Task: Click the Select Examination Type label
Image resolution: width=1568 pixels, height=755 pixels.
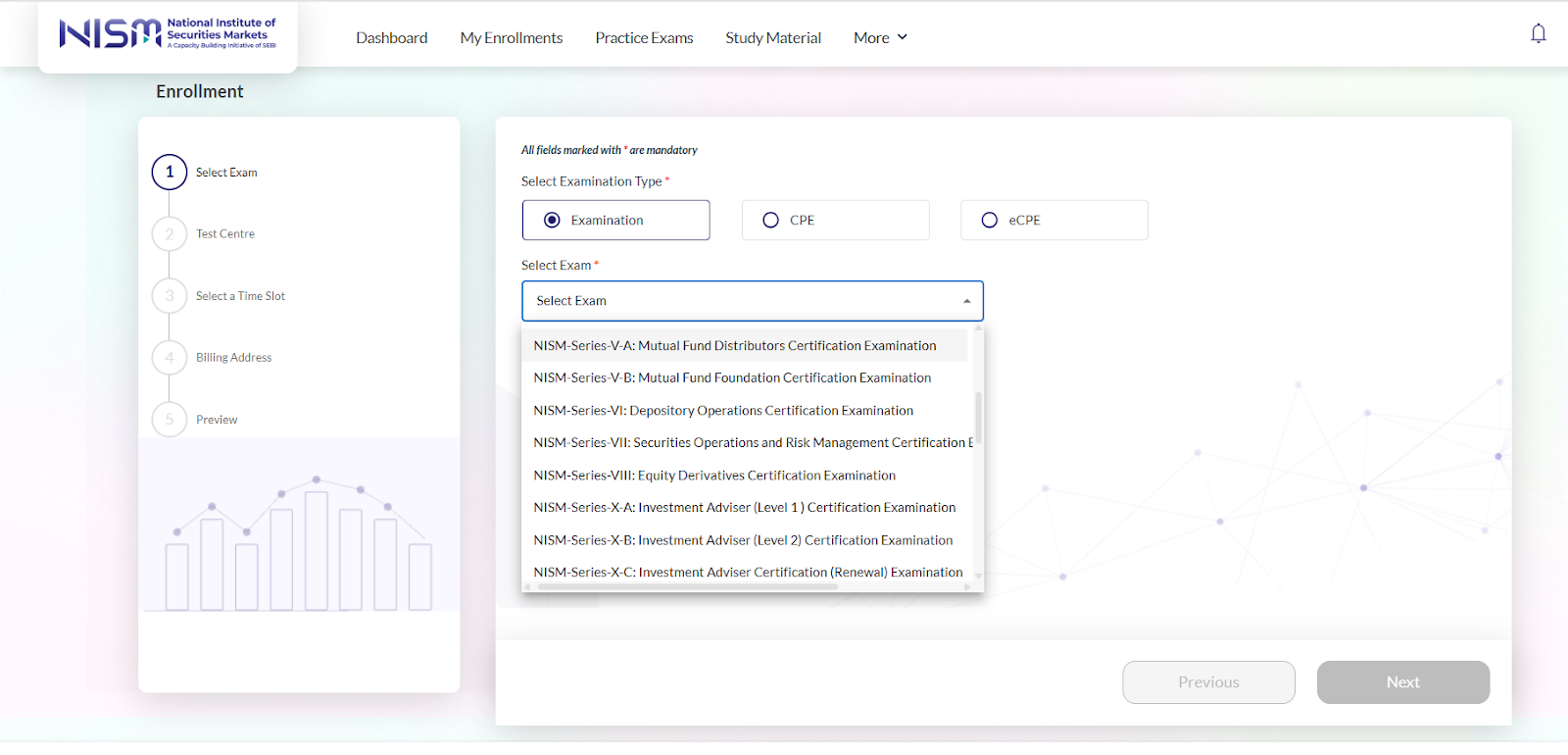Action: click(591, 181)
